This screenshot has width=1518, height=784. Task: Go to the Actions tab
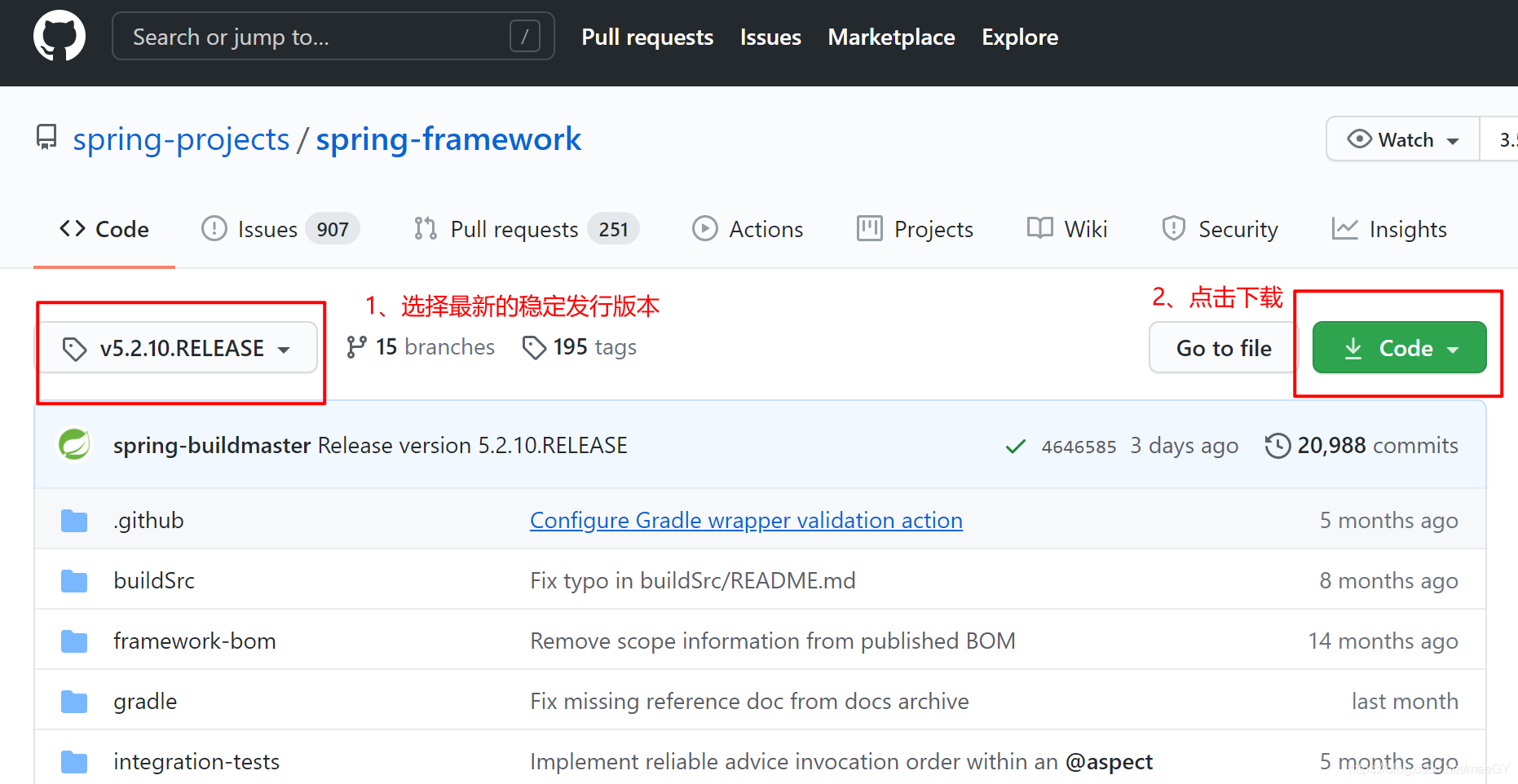(748, 230)
